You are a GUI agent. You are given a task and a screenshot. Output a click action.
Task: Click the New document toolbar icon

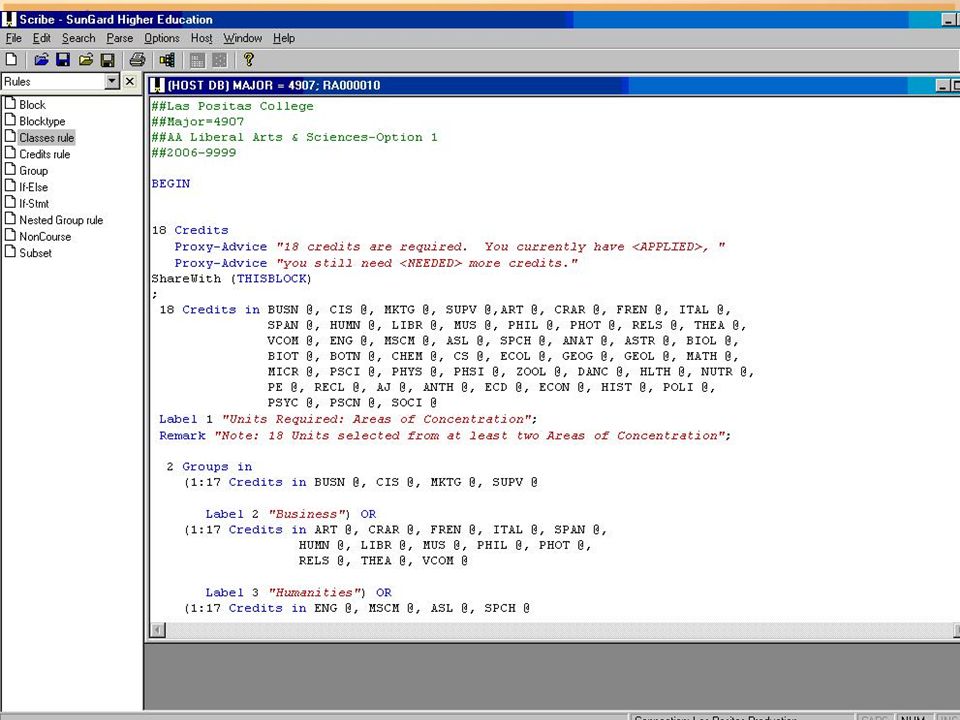11,59
